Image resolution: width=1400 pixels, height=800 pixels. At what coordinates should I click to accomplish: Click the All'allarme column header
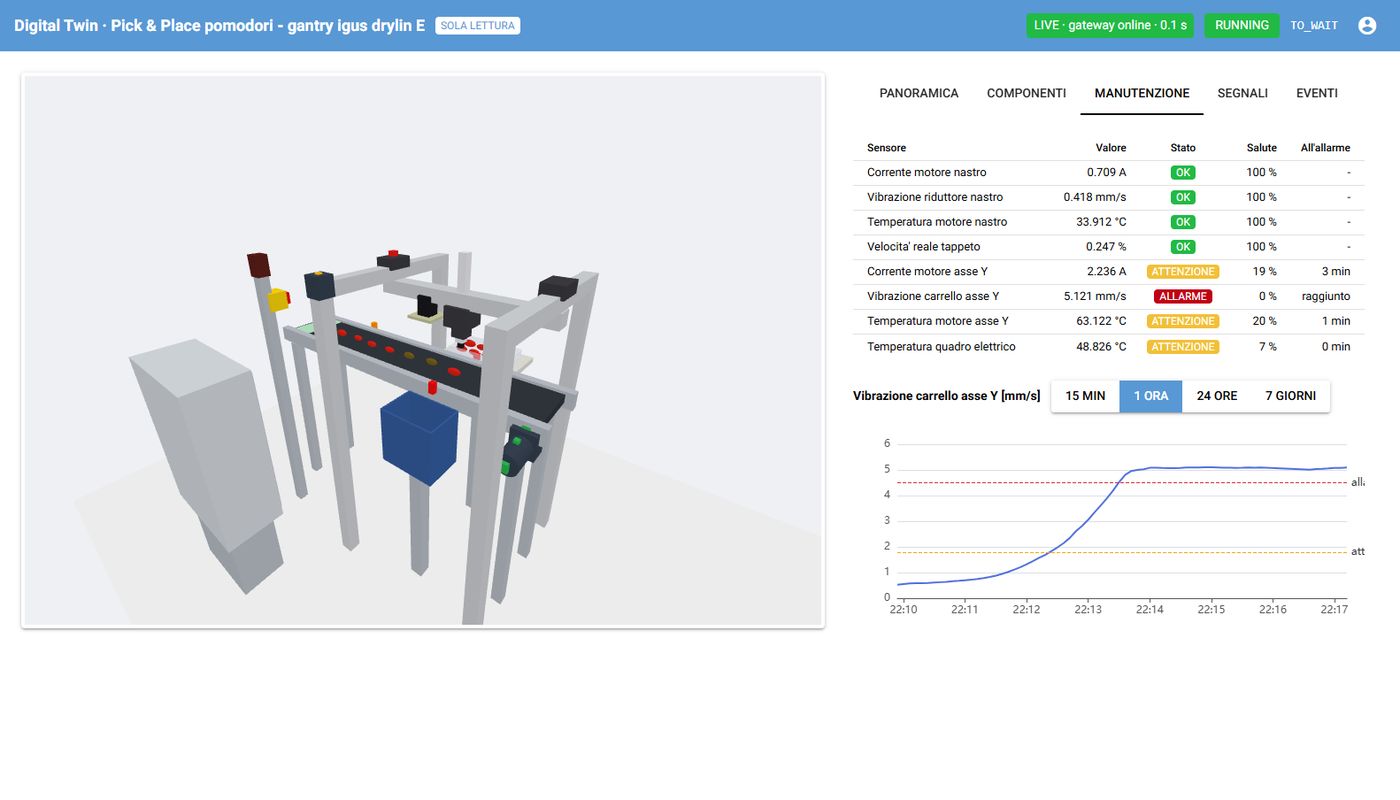point(1325,148)
